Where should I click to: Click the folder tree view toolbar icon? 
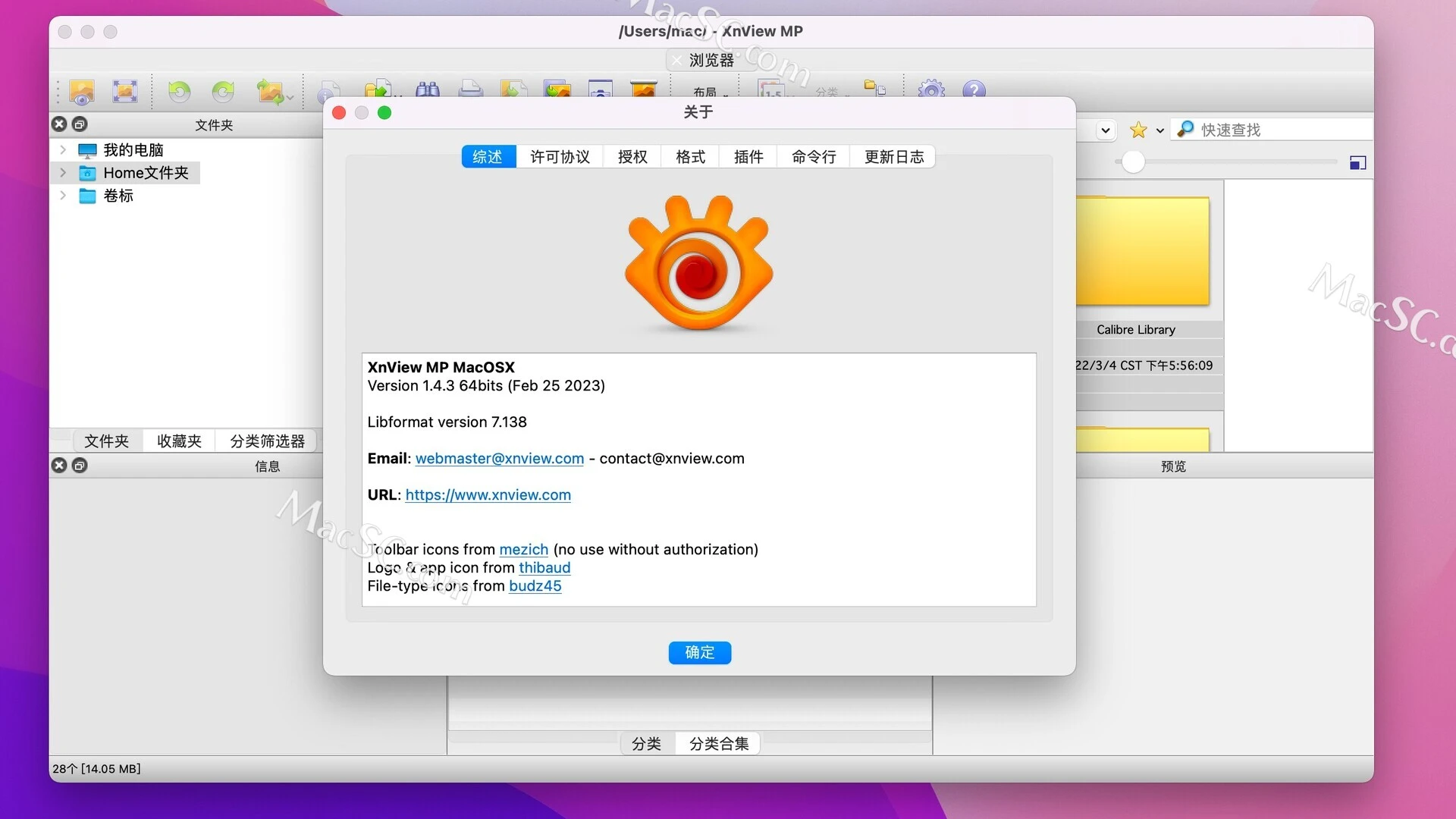click(x=875, y=89)
